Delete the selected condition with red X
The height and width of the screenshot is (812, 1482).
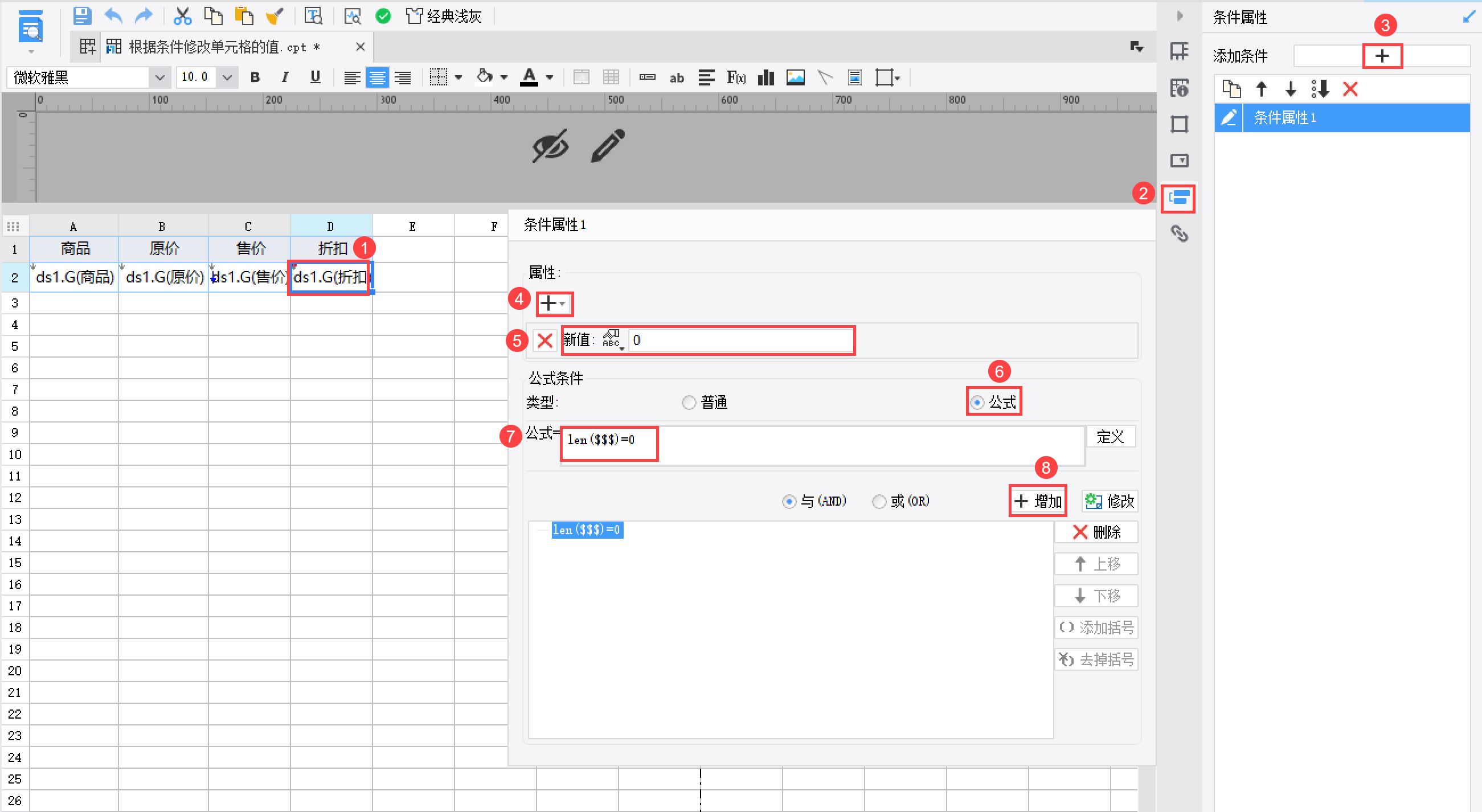pyautogui.click(x=1350, y=89)
